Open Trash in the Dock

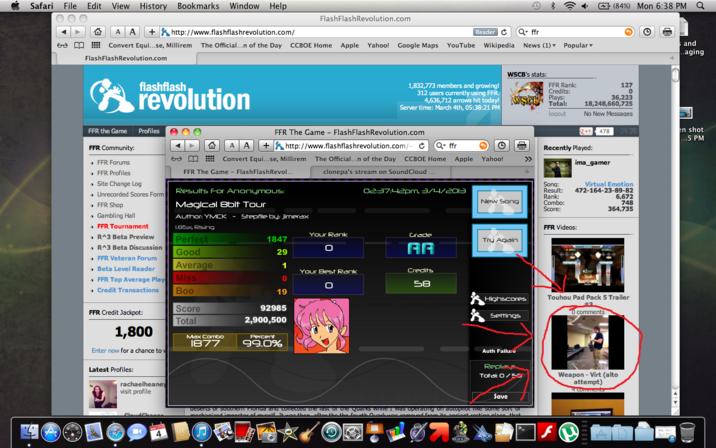687,432
